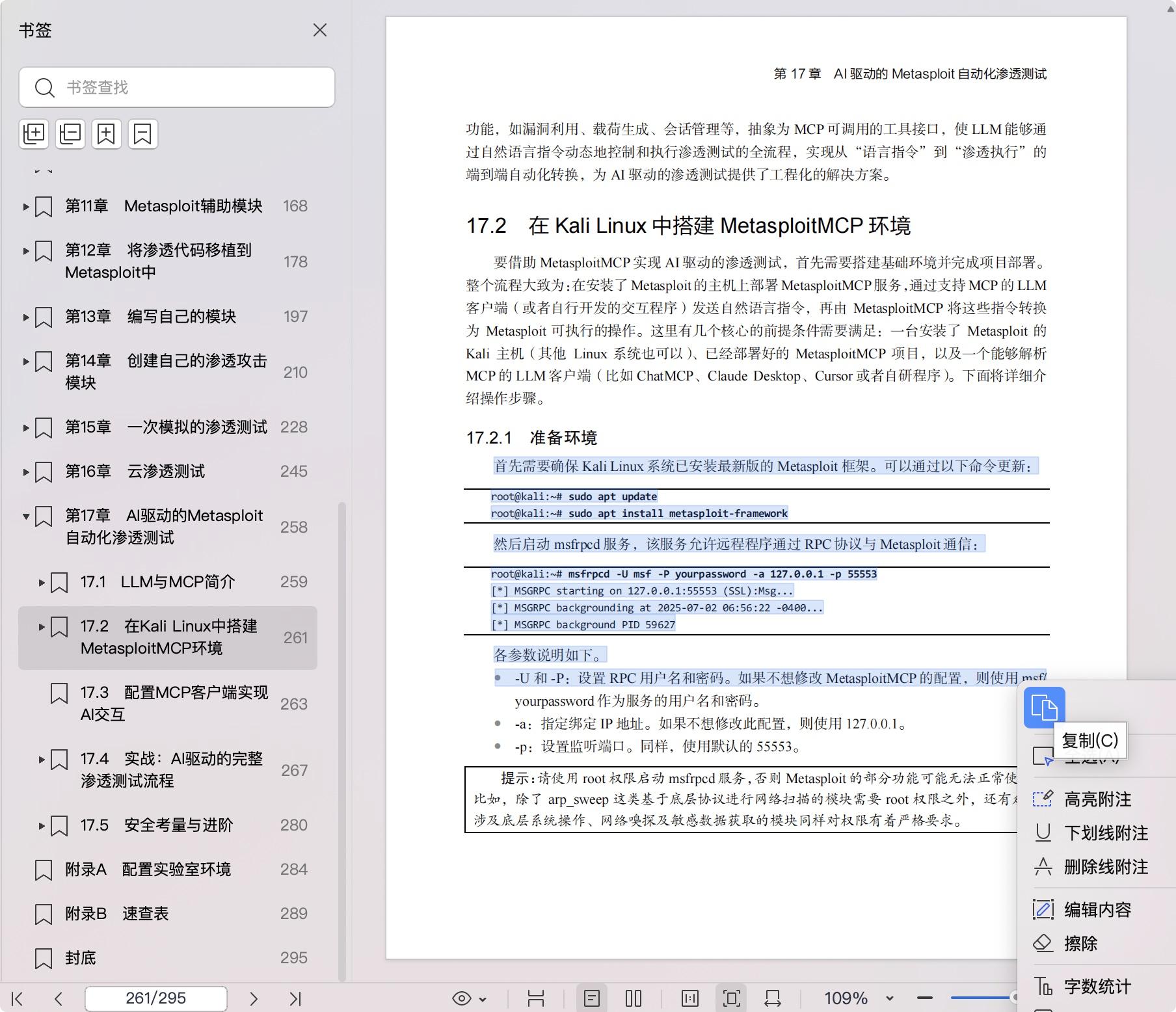Viewport: 1176px width, 1012px height.
Task: Expand 第15章 一次模拟的渗透测试 arrow
Action: (x=26, y=428)
